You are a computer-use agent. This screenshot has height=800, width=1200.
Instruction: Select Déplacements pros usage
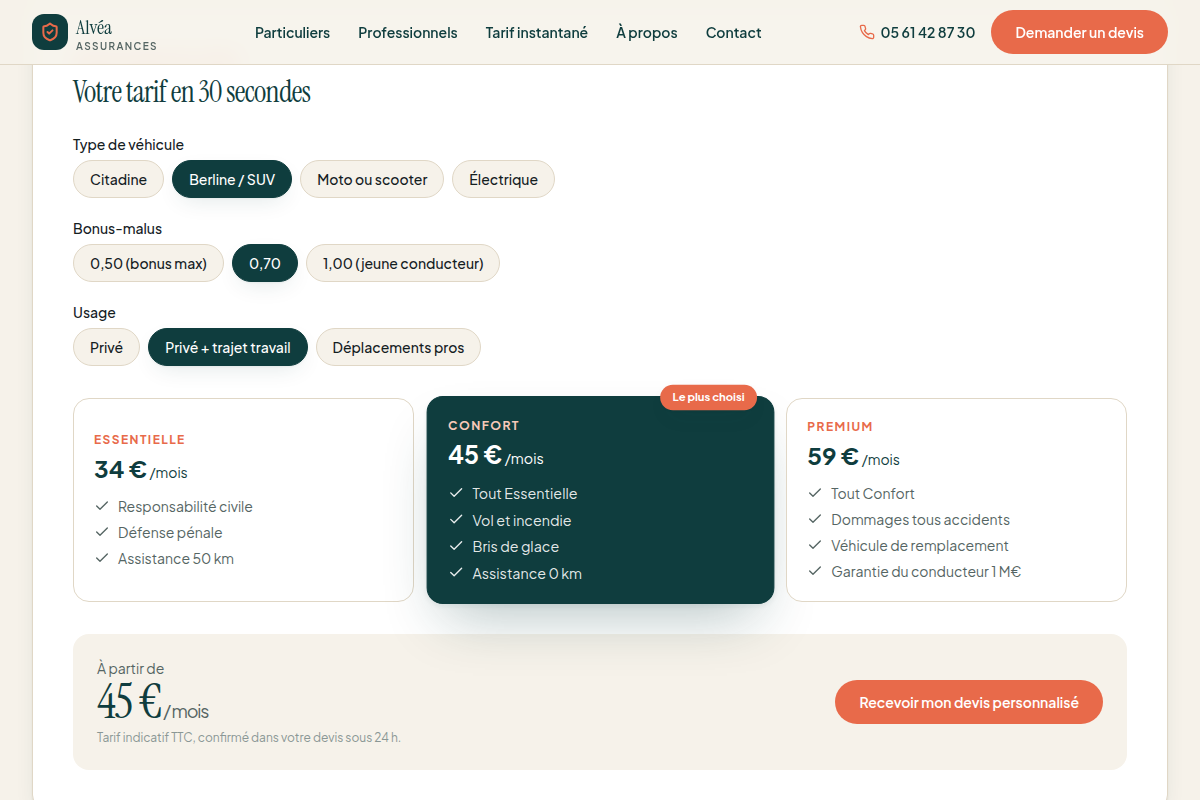[398, 347]
